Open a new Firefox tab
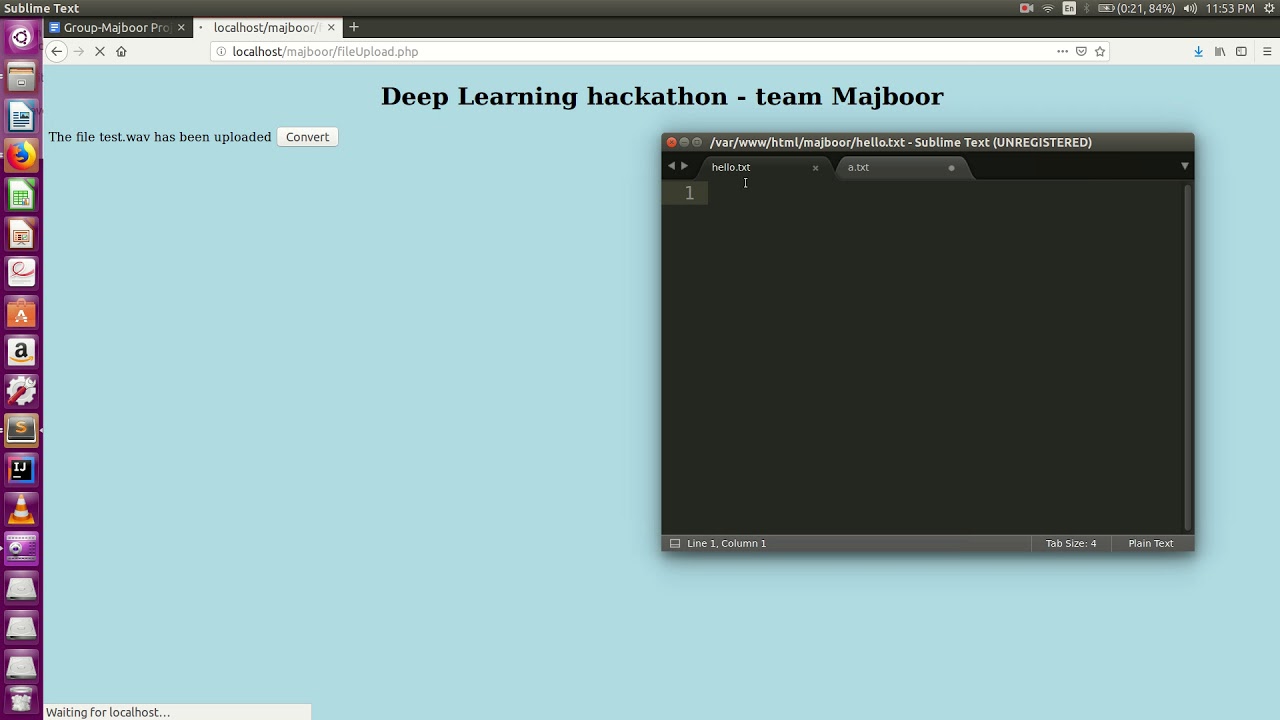The width and height of the screenshot is (1280, 720). point(353,27)
